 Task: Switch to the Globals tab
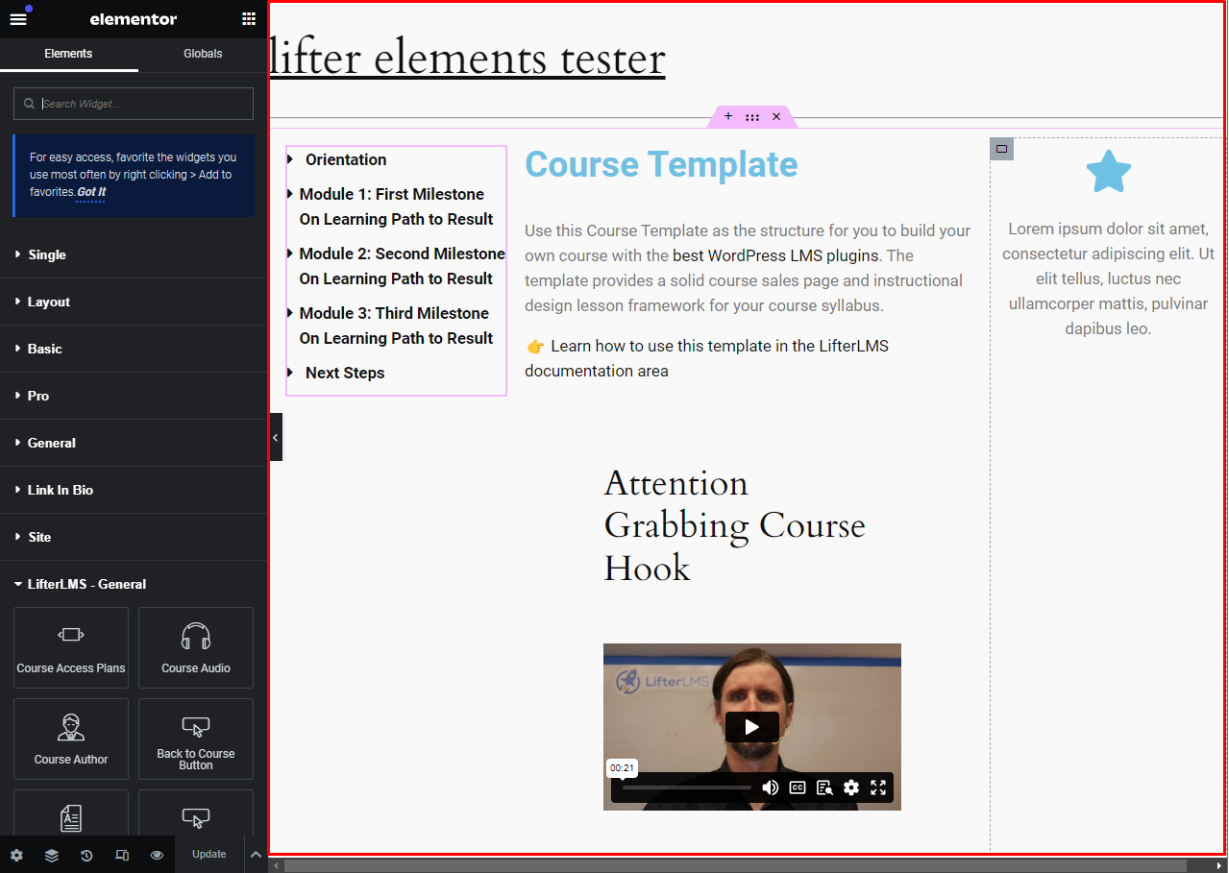[x=202, y=53]
